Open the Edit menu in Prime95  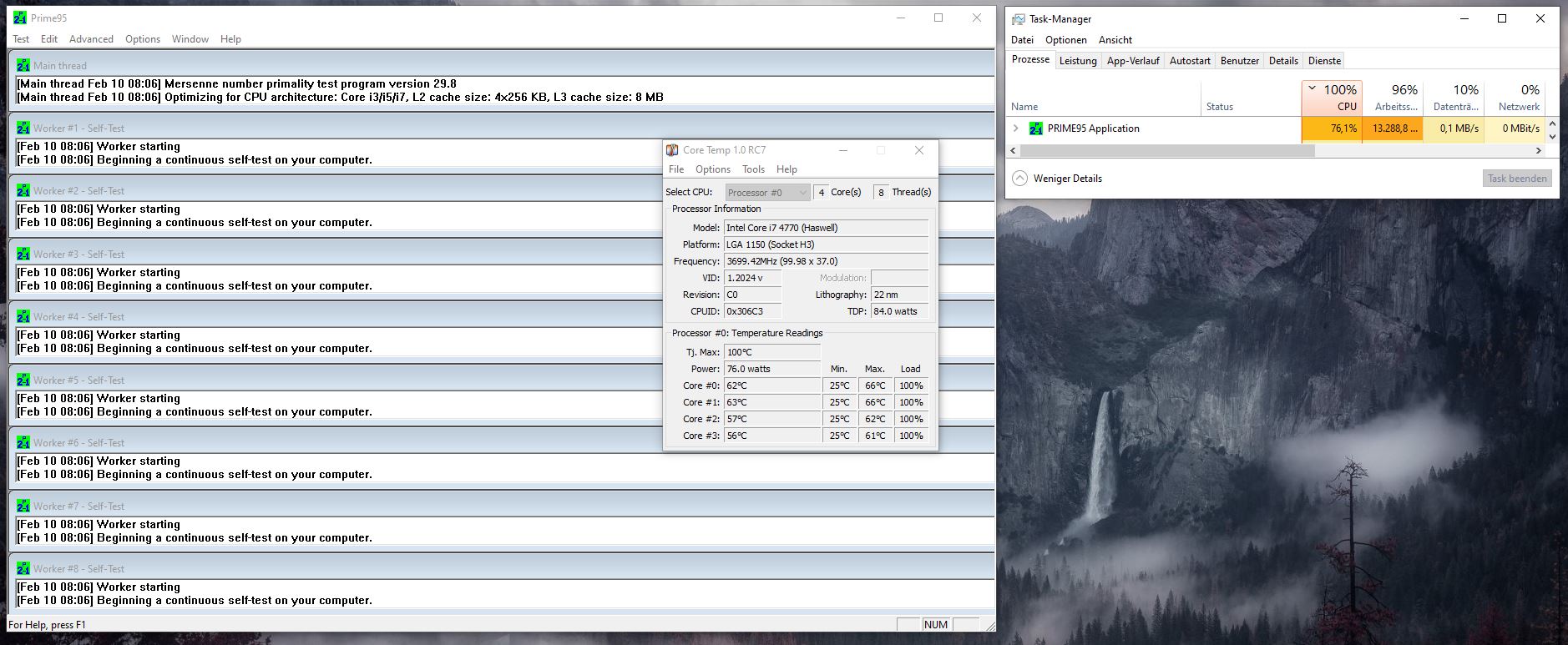(49, 39)
